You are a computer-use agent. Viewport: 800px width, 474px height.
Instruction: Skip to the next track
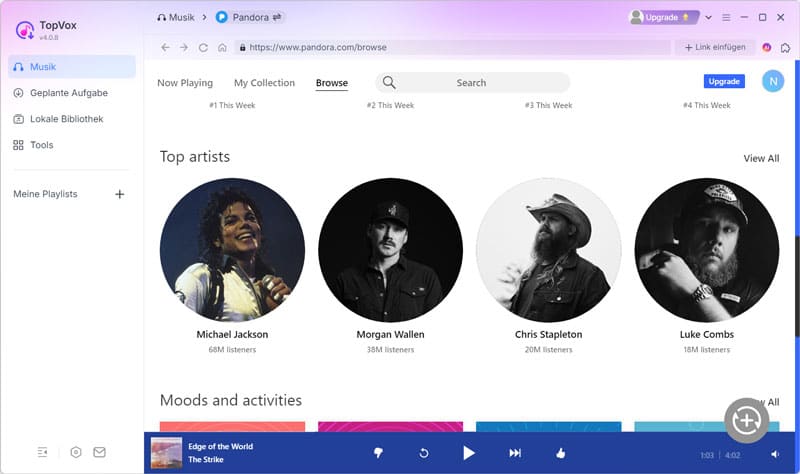[515, 453]
